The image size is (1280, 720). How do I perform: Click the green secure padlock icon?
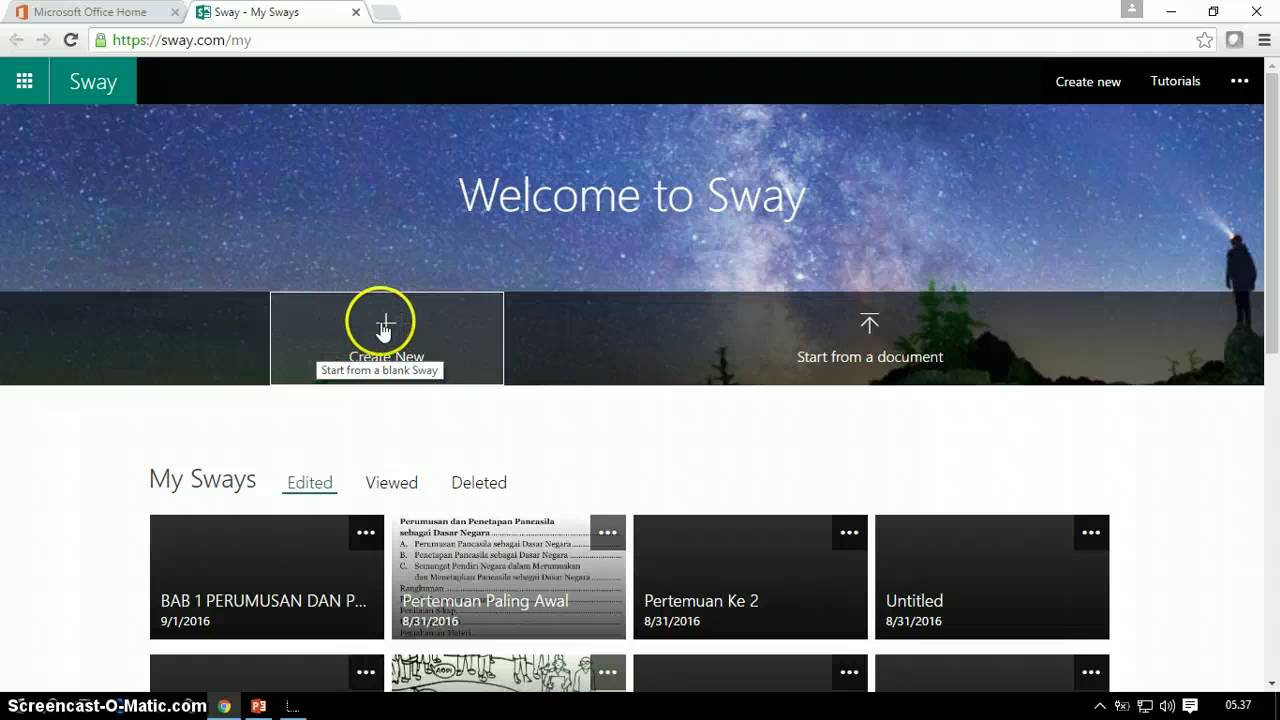point(100,40)
